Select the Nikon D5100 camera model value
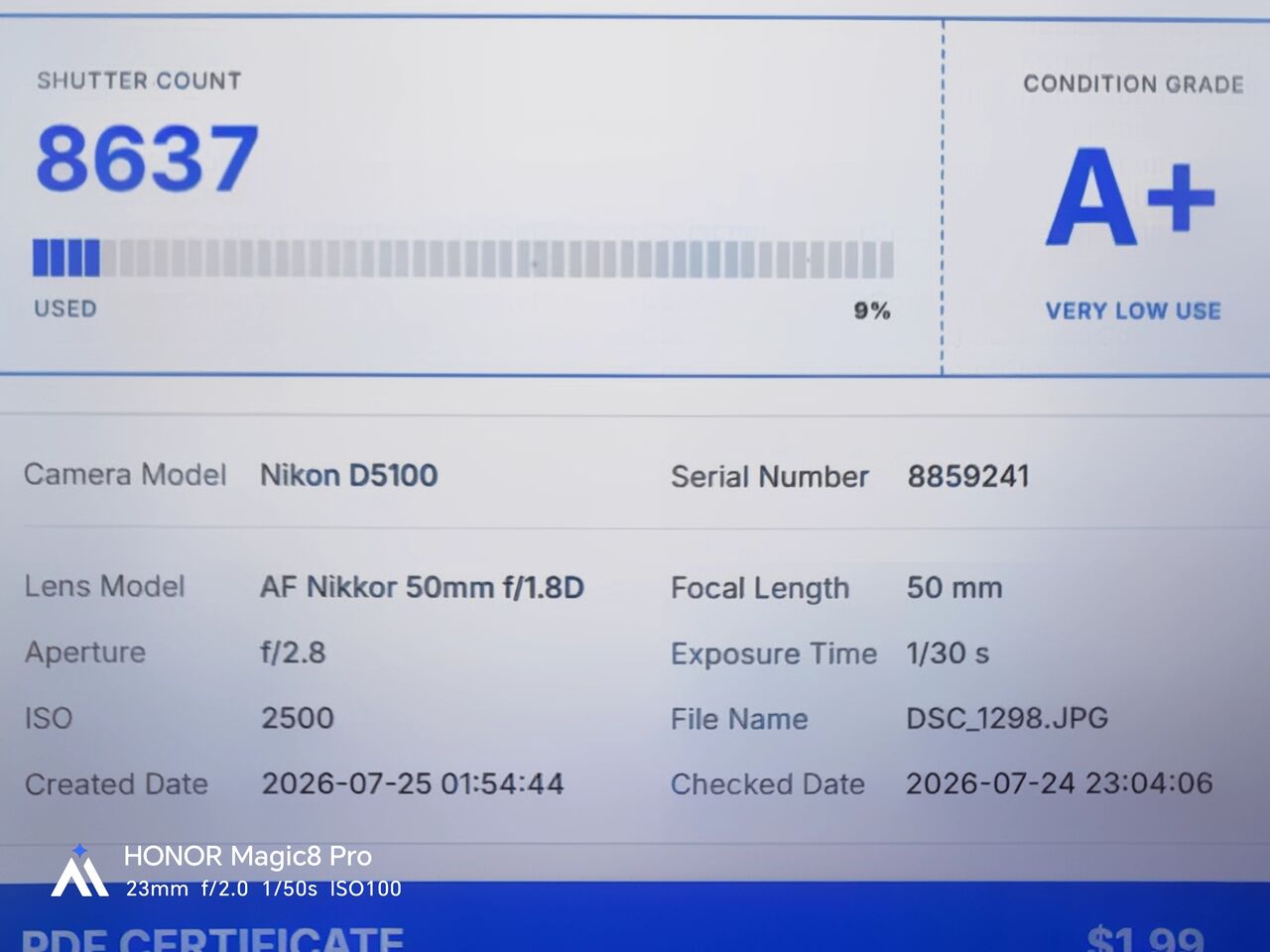 pos(348,475)
